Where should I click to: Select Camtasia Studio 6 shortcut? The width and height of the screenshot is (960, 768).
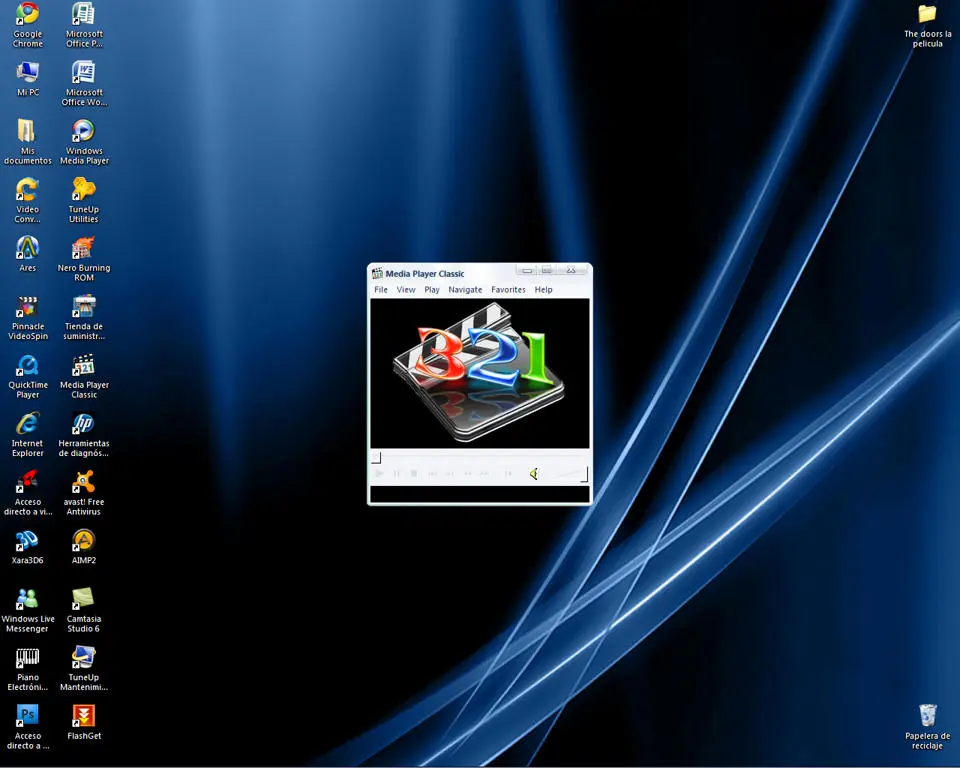tap(84, 610)
